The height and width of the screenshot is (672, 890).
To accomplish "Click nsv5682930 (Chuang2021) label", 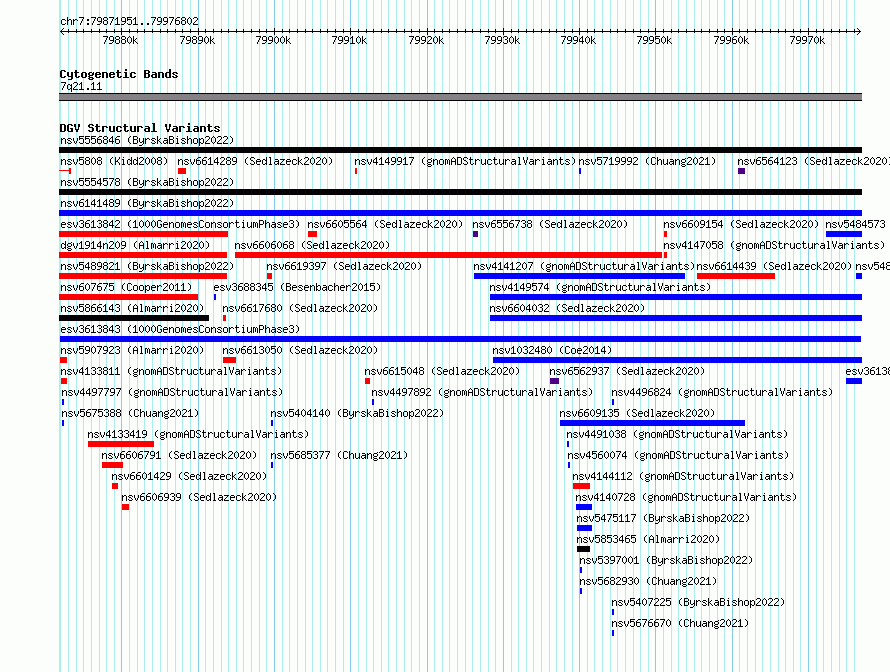I will tap(648, 581).
